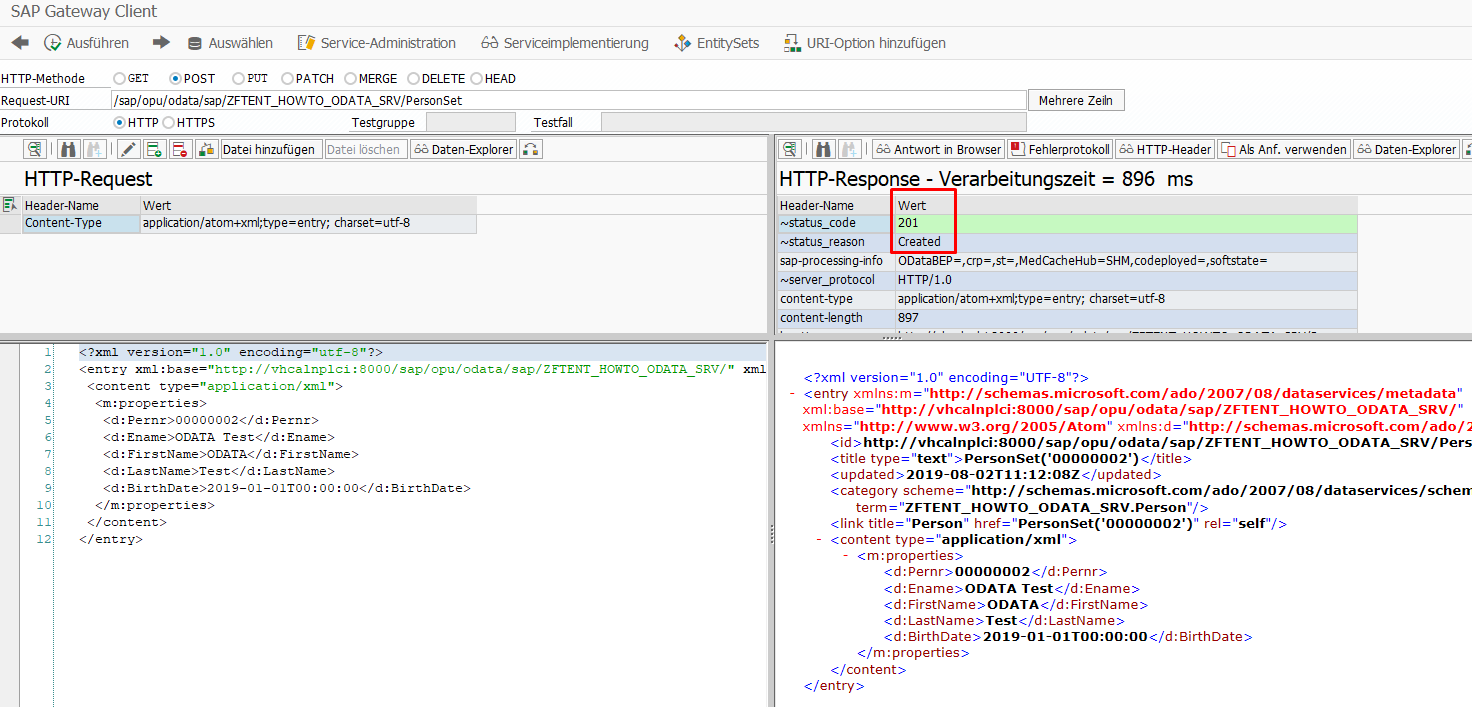The height and width of the screenshot is (710, 1472).
Task: Select the POST HTTP method
Action: point(176,78)
